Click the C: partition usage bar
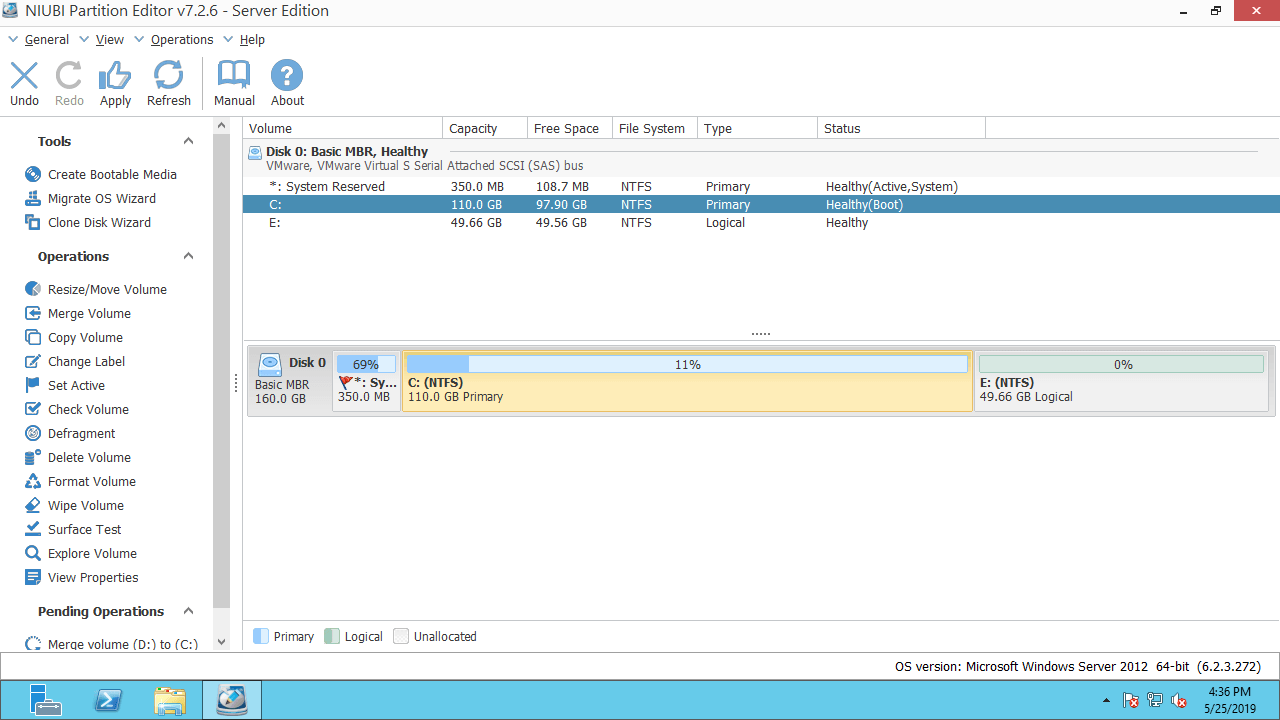Image resolution: width=1280 pixels, height=720 pixels. coord(687,365)
